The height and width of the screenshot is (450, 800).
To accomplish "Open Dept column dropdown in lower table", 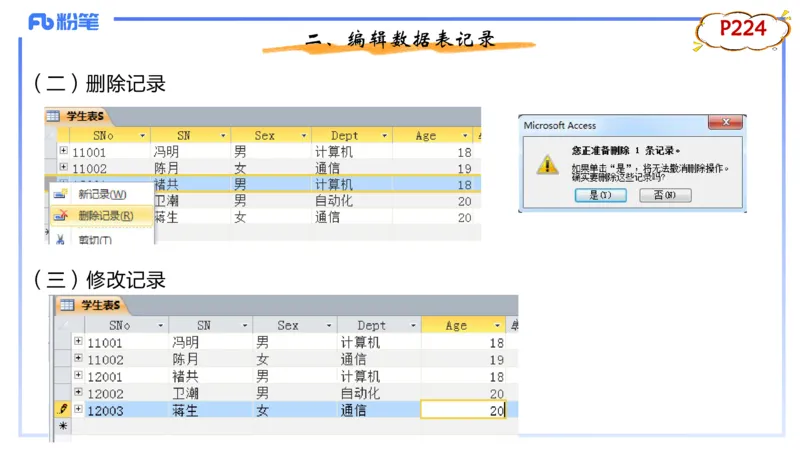I will tap(413, 326).
